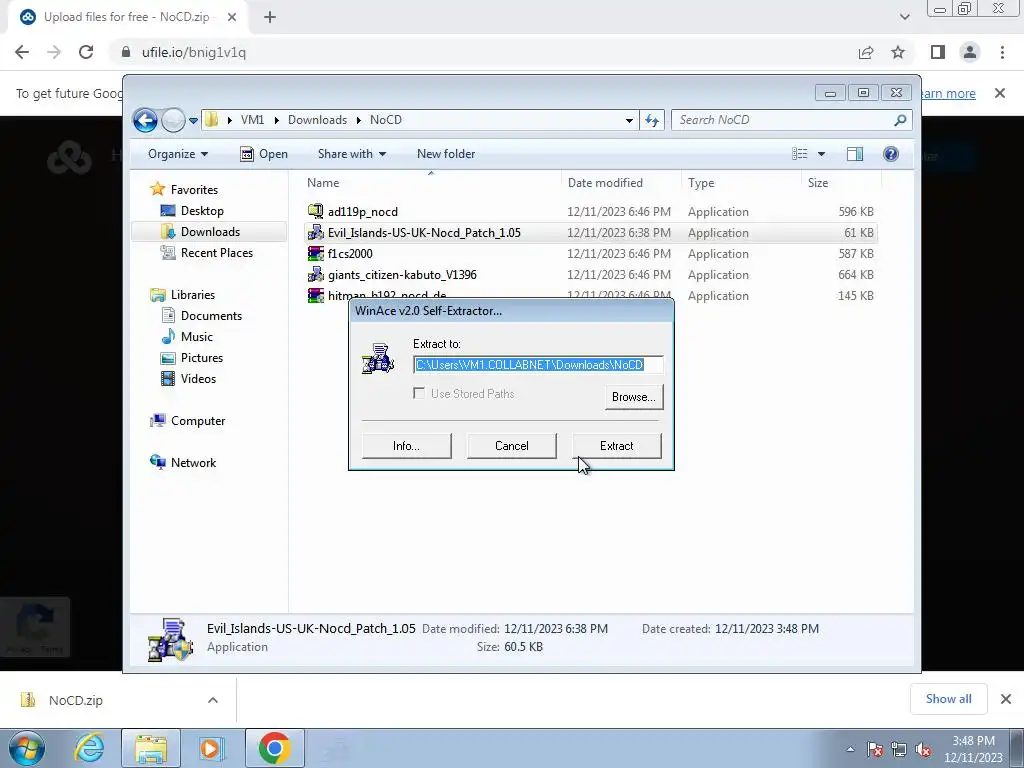The height and width of the screenshot is (768, 1024).
Task: Open the view options dropdown arrow
Action: point(822,154)
